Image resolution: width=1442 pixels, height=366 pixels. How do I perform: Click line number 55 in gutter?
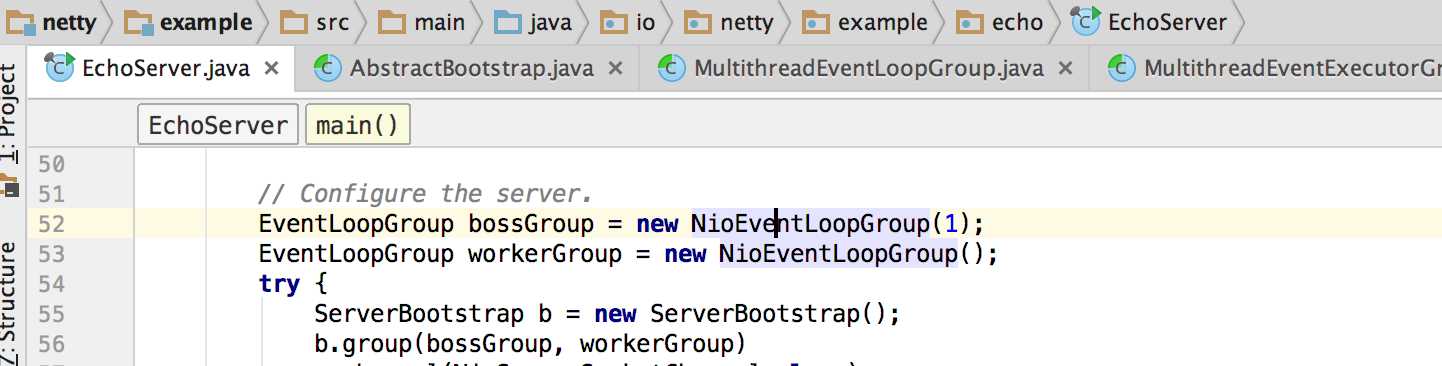pyautogui.click(x=50, y=315)
